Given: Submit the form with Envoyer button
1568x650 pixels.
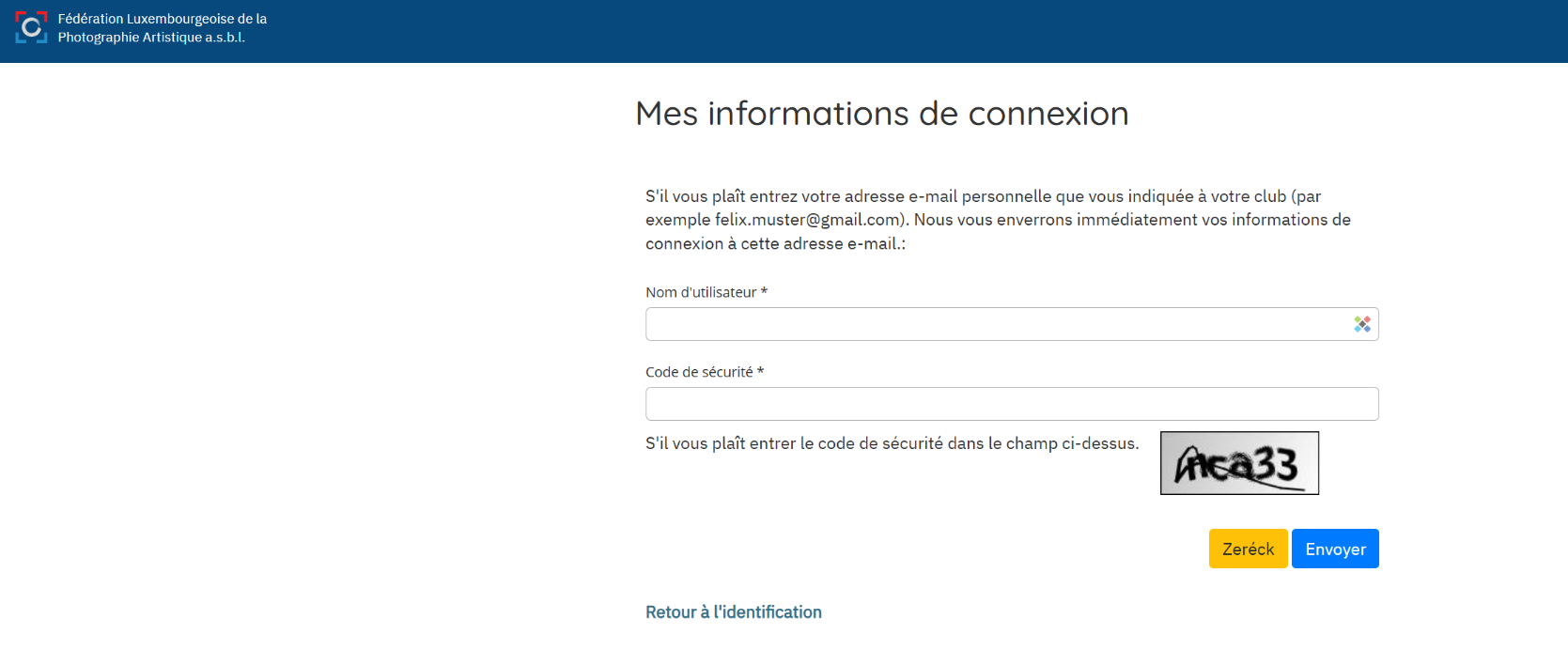Looking at the screenshot, I should pyautogui.click(x=1334, y=549).
